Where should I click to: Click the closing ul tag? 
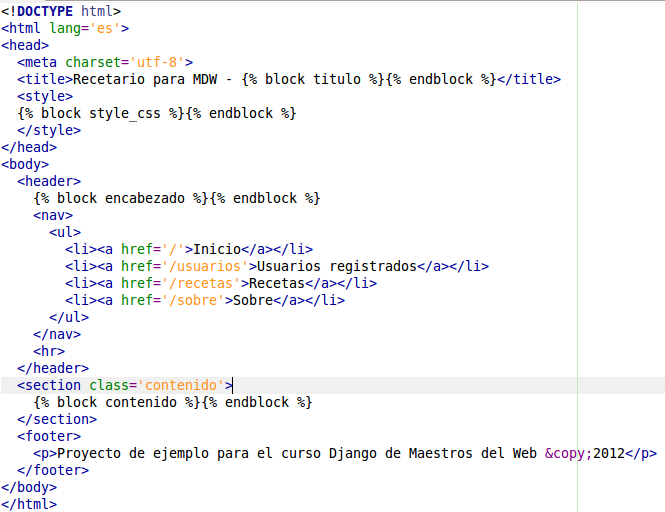tap(69, 317)
